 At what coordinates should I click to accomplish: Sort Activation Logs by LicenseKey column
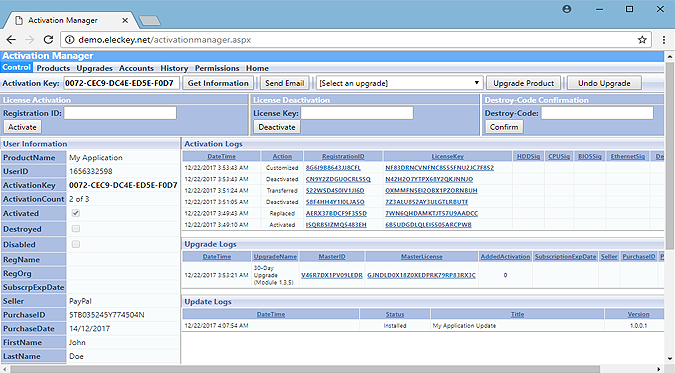click(448, 156)
